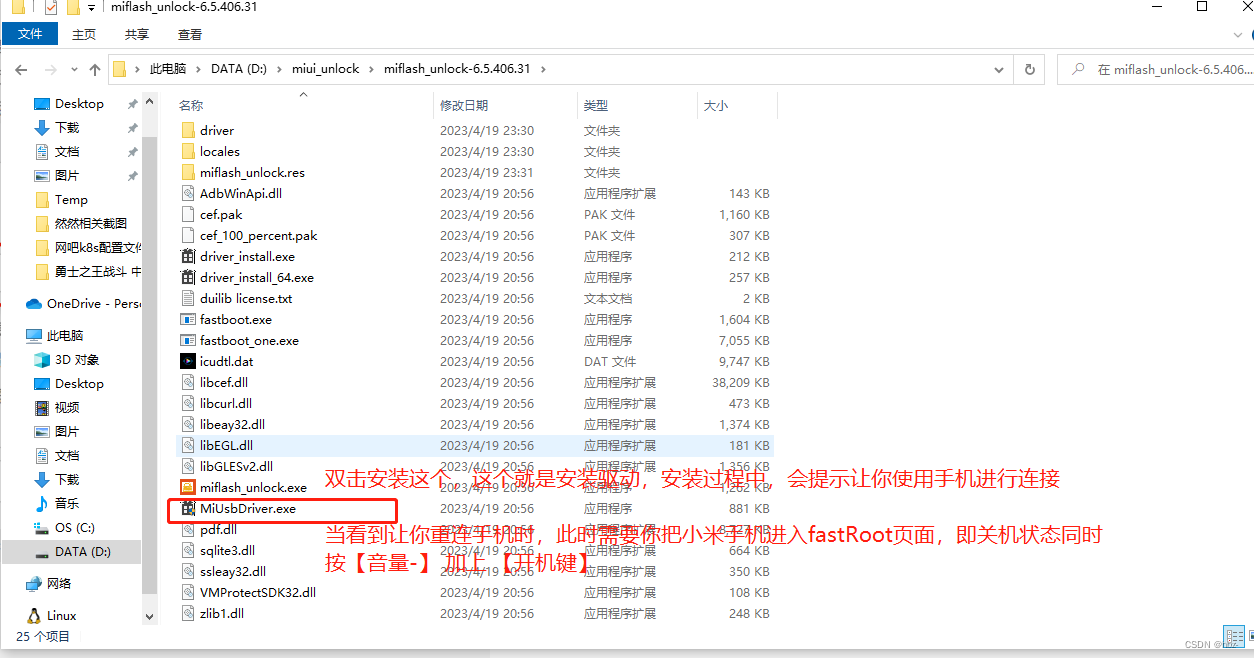Select ssleay32.dll file
The width and height of the screenshot is (1254, 658).
233,571
